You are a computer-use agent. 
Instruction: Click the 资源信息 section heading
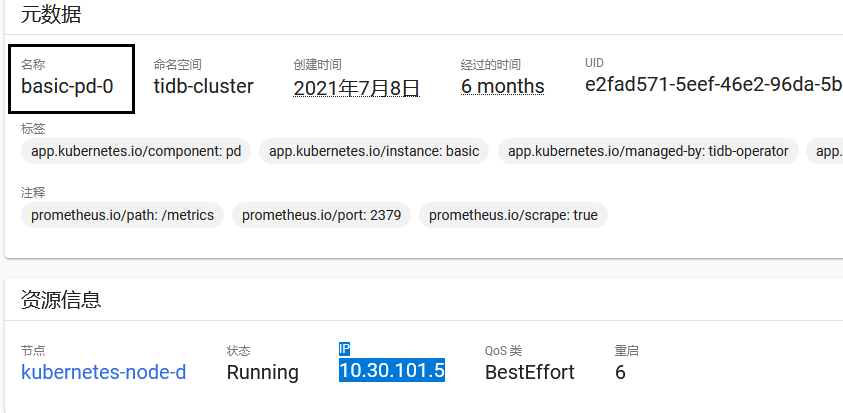click(61, 300)
